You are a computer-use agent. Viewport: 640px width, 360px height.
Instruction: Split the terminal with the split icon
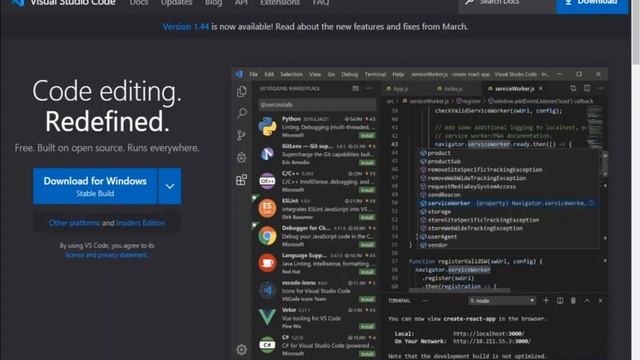click(x=560, y=300)
